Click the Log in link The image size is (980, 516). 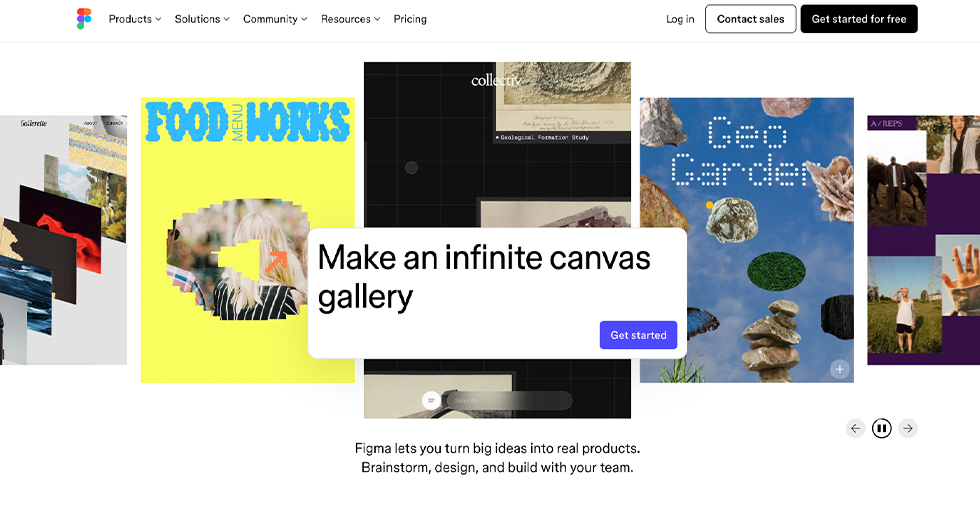click(680, 19)
